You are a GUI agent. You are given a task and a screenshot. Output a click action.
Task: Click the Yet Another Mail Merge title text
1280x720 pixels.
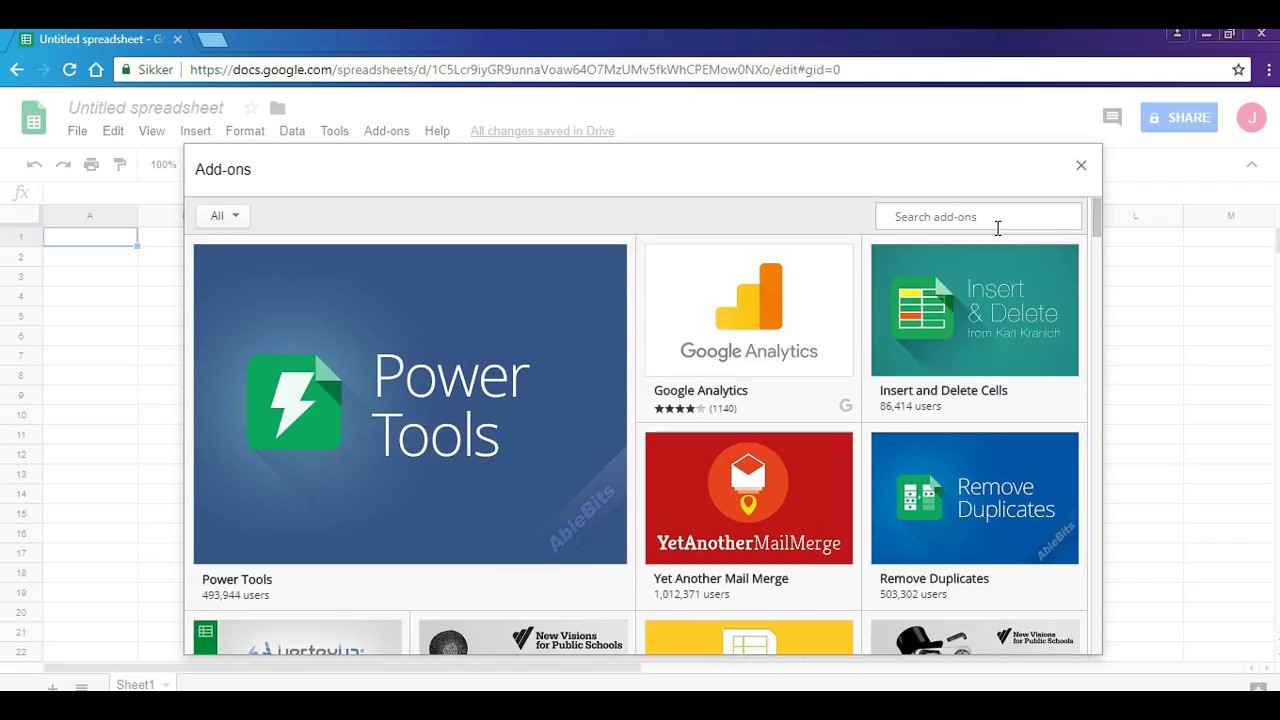click(721, 578)
